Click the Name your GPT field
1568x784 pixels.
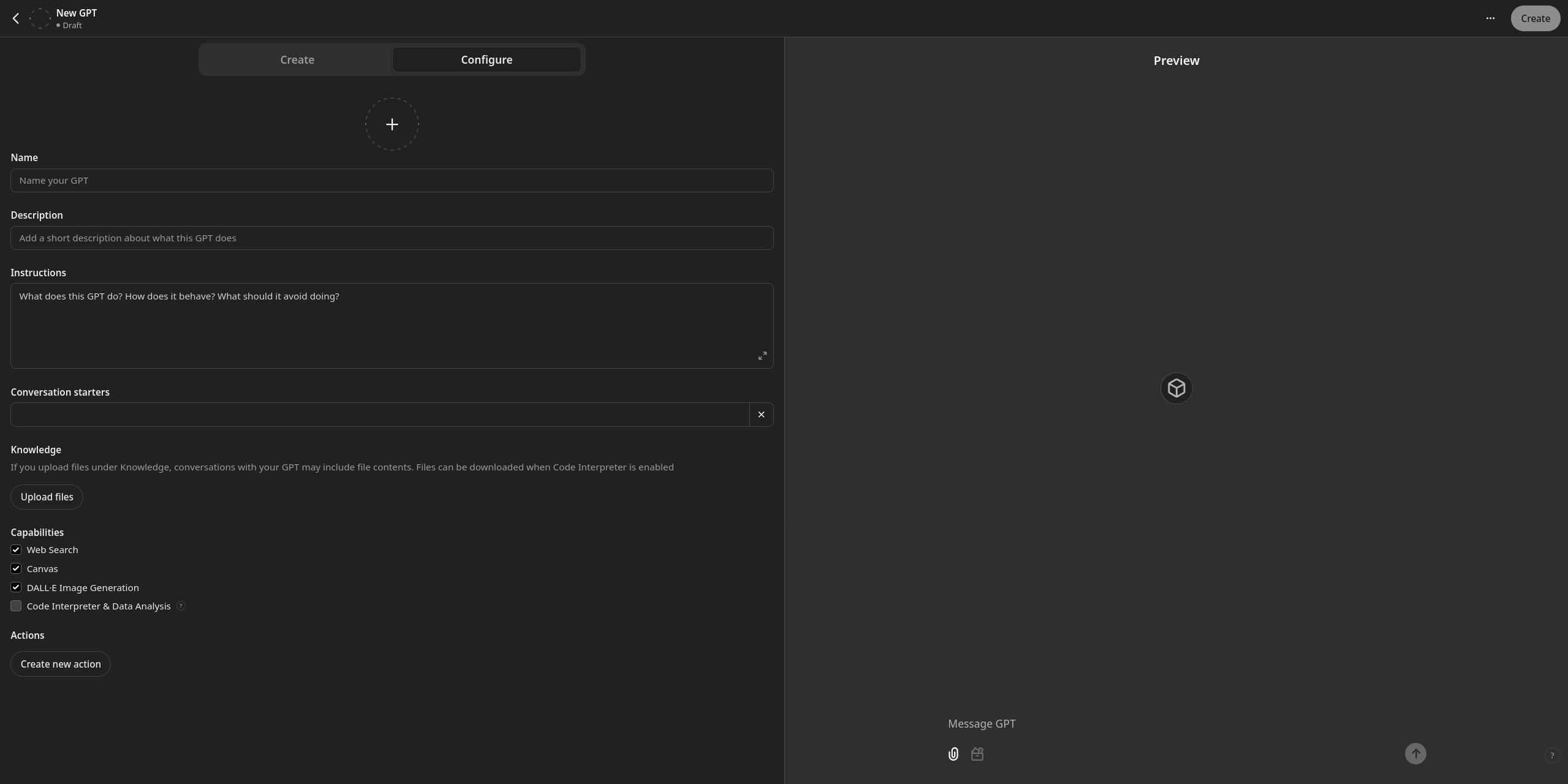(392, 181)
